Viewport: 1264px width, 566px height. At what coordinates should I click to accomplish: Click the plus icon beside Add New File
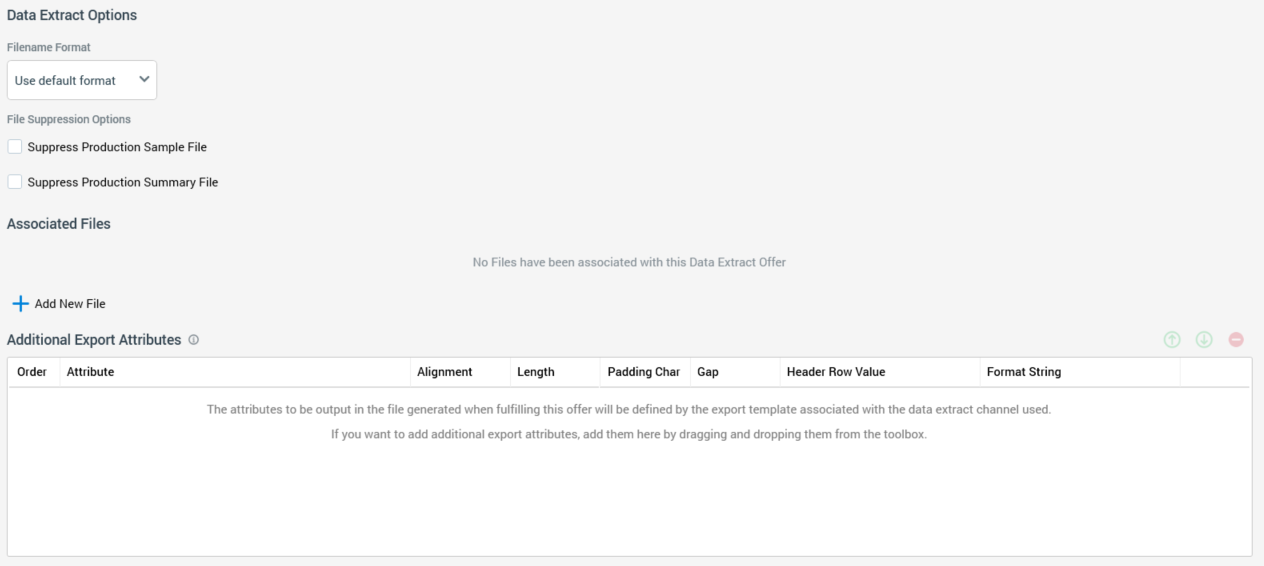pyautogui.click(x=20, y=303)
